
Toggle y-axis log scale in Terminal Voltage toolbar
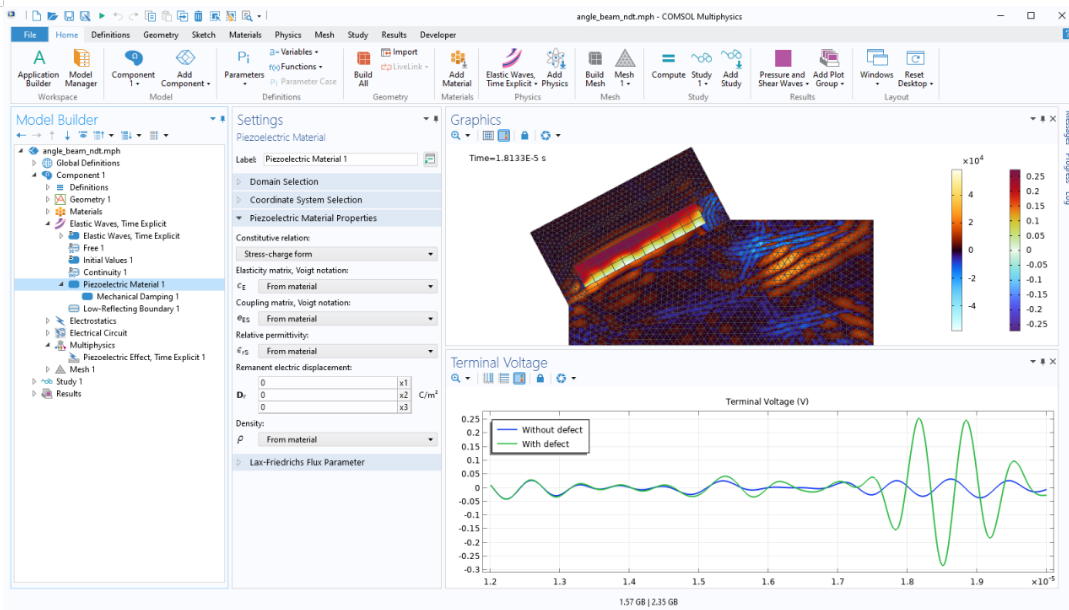(504, 378)
